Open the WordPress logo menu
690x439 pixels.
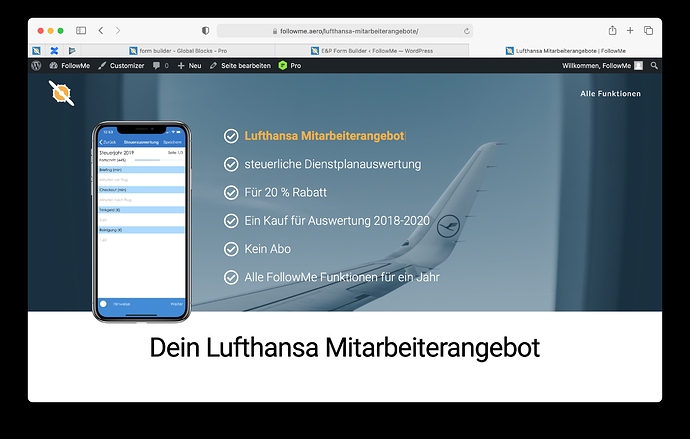pos(37,66)
